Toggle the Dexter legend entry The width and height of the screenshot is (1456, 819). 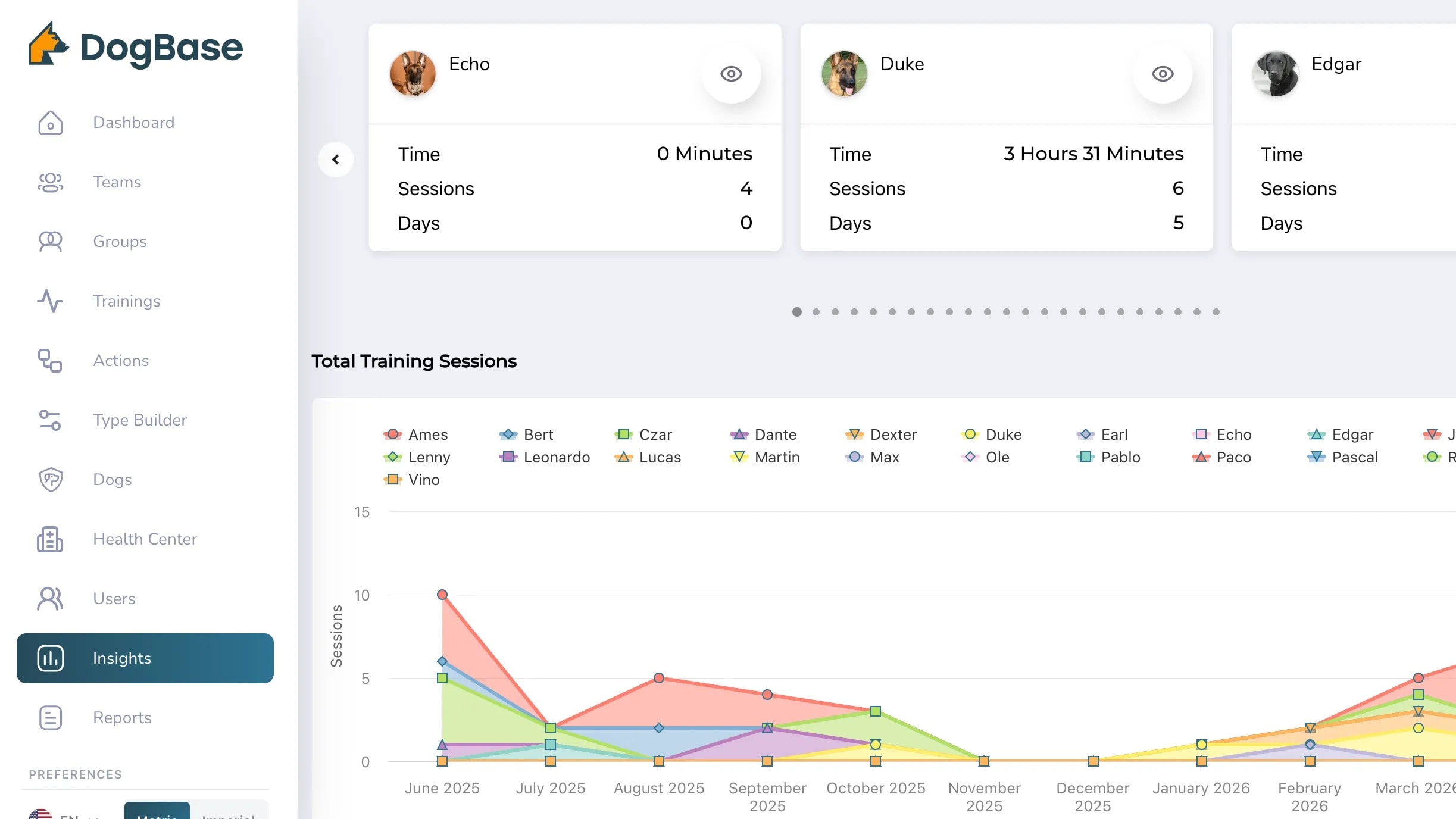click(881, 434)
